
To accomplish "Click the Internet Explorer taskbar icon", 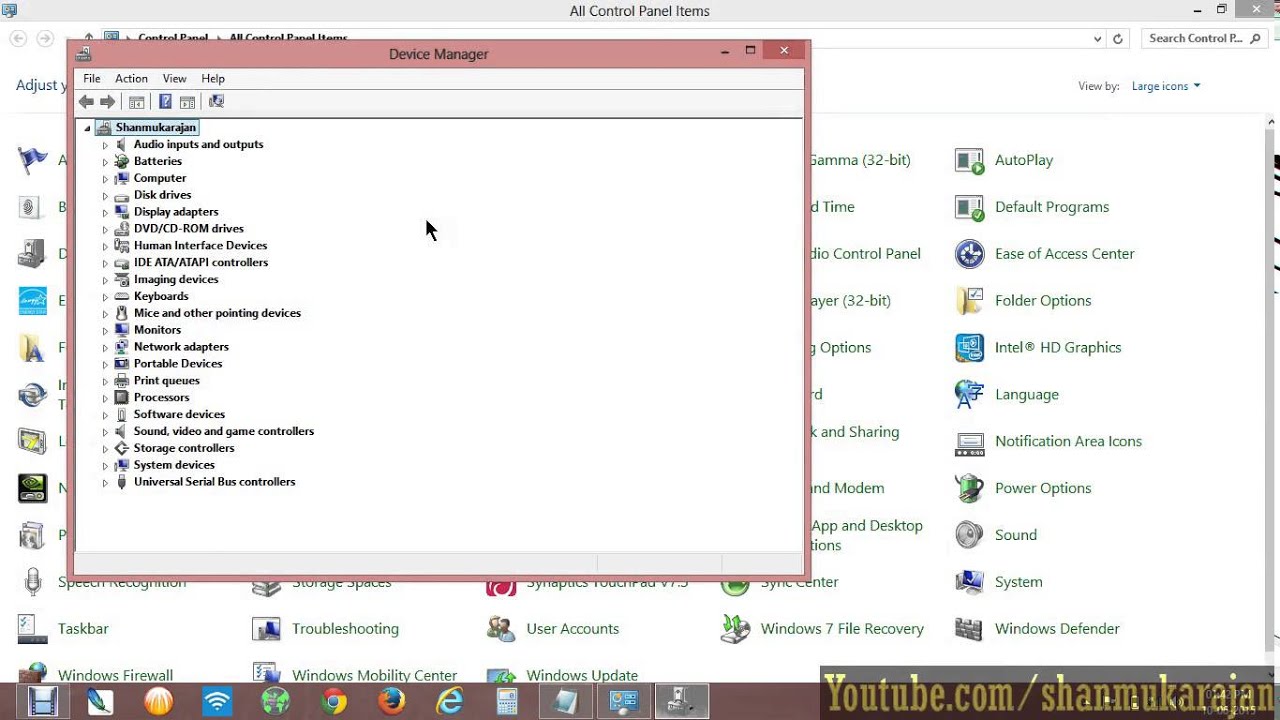I will point(449,702).
